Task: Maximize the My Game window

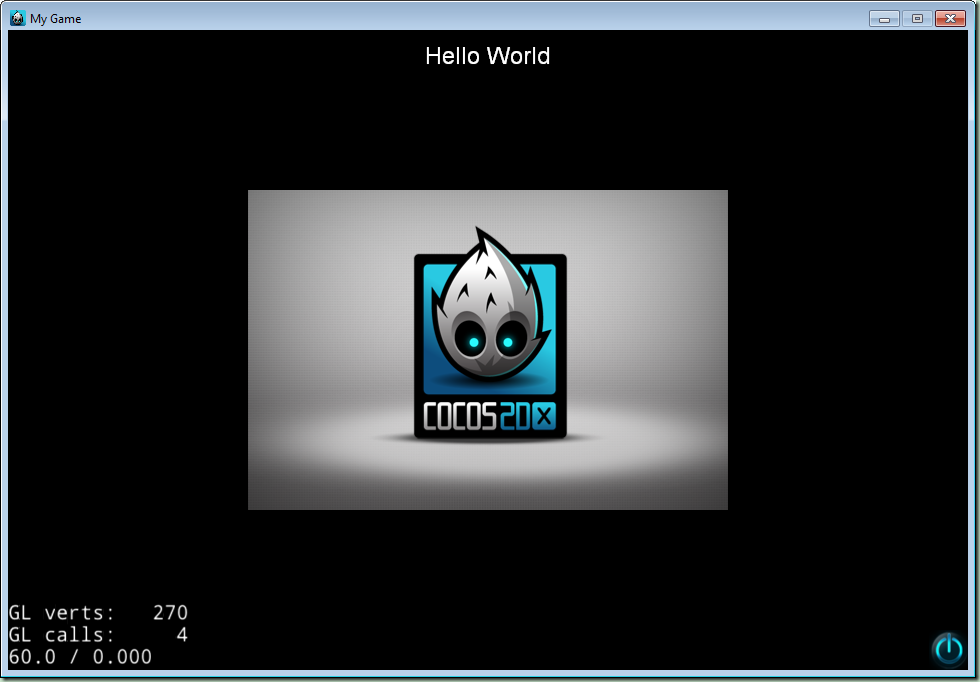Action: coord(917,19)
